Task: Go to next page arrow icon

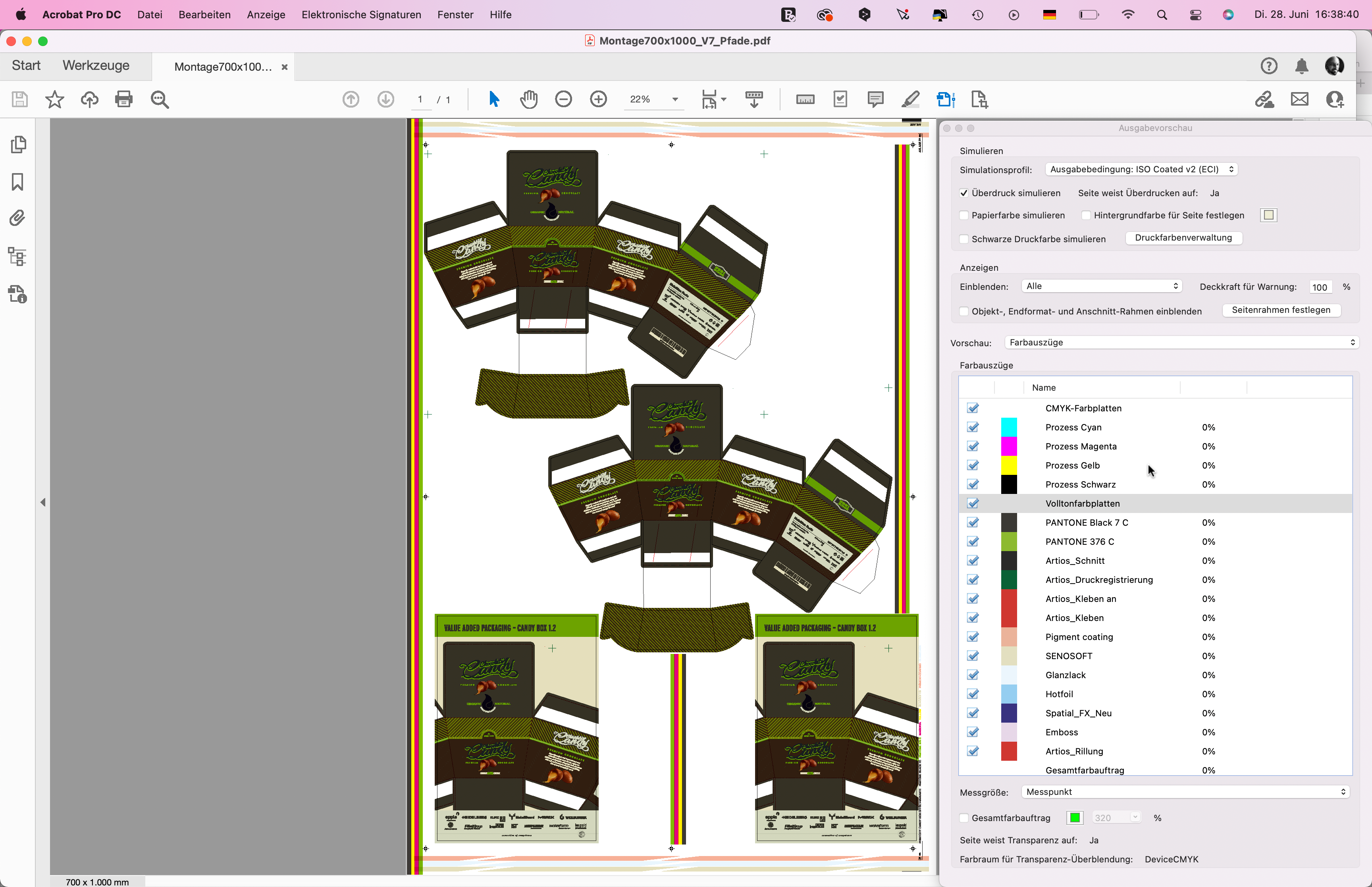Action: click(386, 99)
